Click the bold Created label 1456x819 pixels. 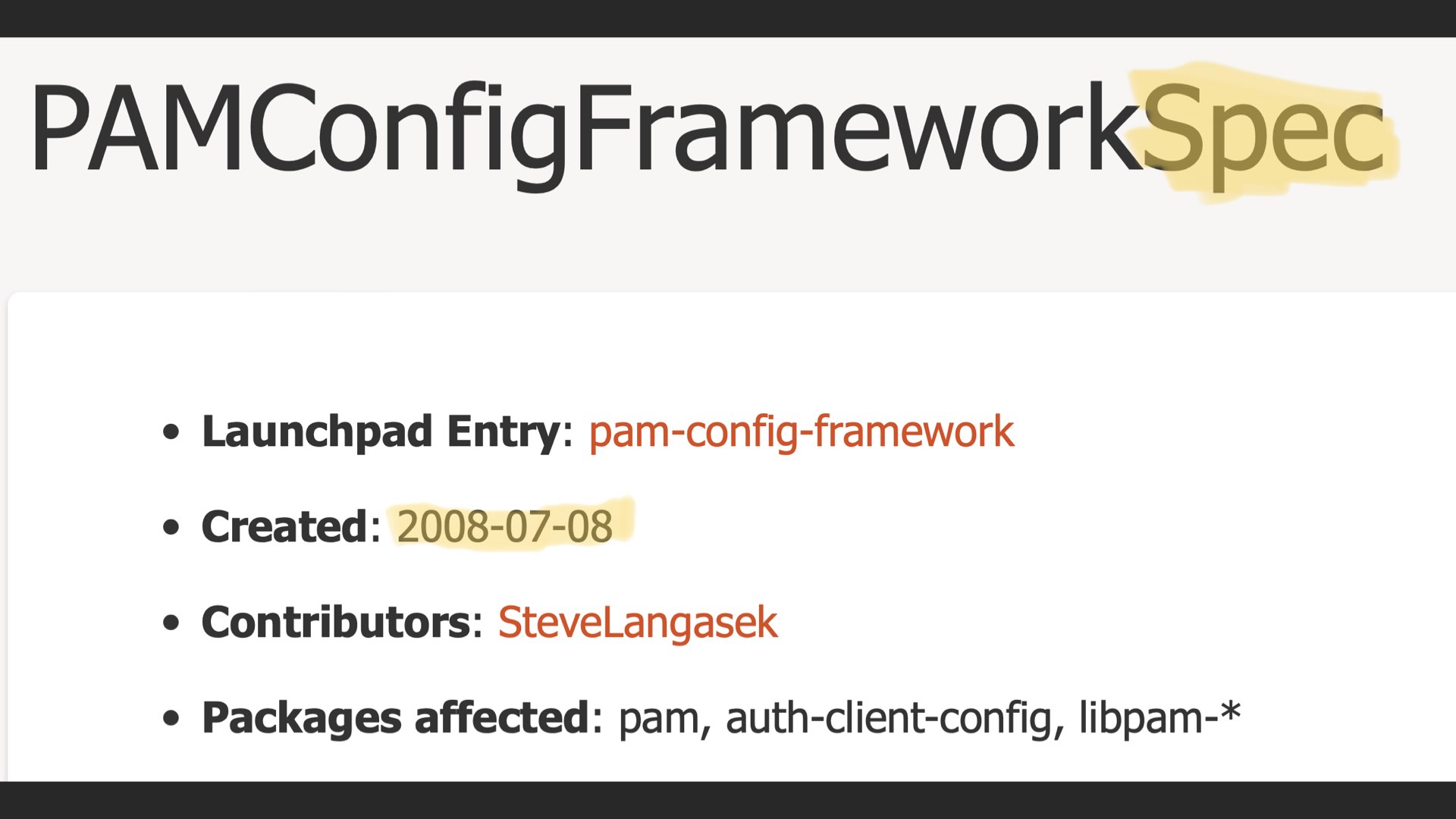click(x=284, y=527)
